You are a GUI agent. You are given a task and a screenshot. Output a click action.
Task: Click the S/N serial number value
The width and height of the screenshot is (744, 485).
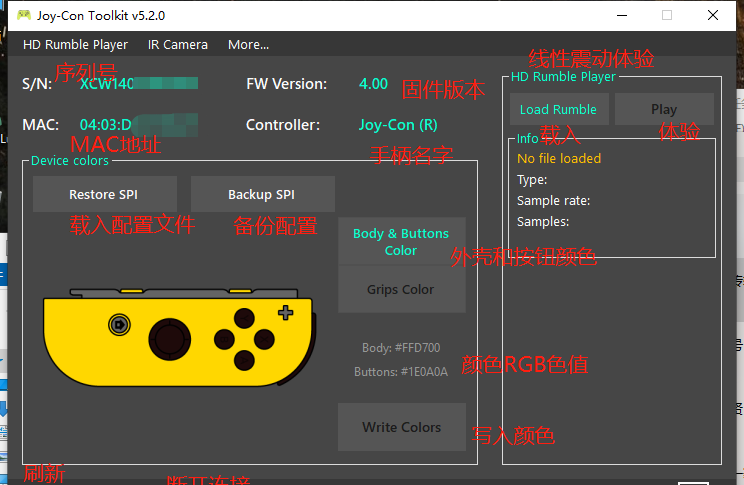click(x=139, y=84)
